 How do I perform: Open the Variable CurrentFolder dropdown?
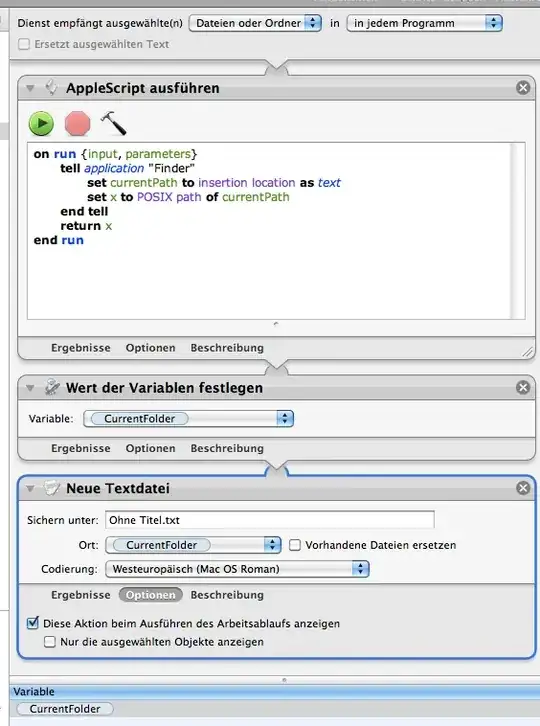point(188,419)
